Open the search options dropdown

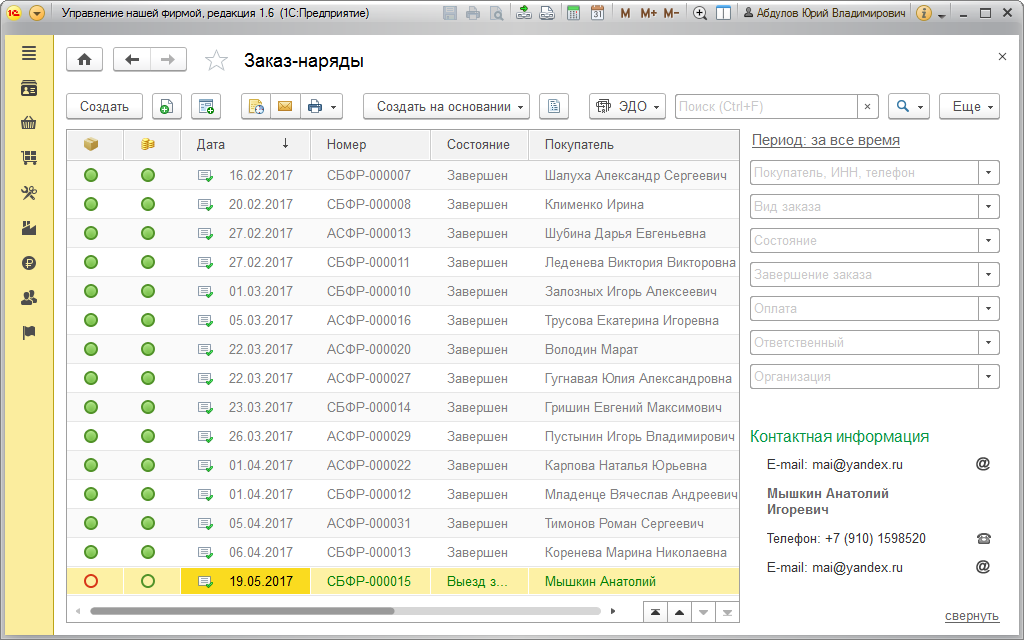point(909,106)
